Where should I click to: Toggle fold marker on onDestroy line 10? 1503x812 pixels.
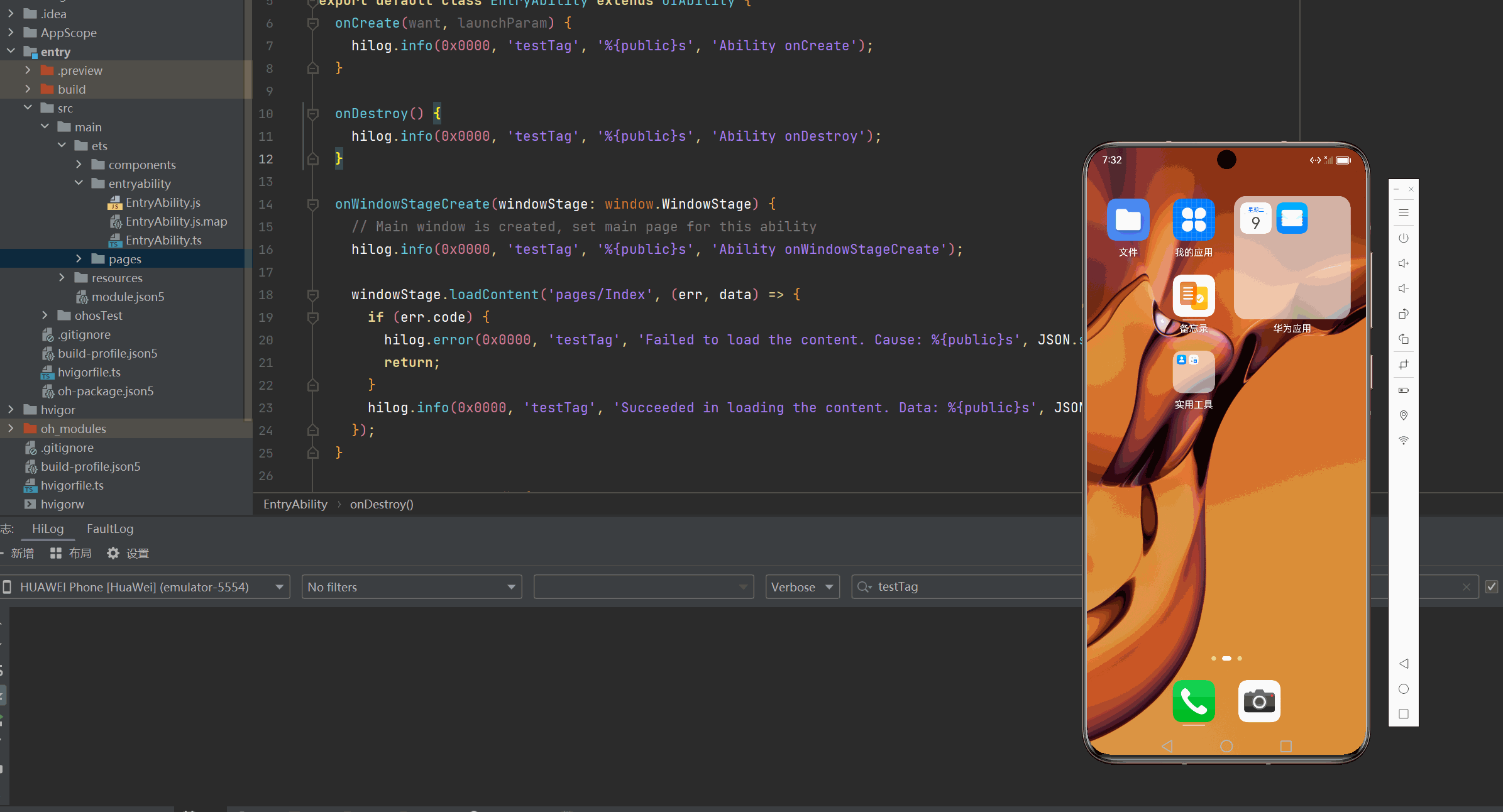312,114
